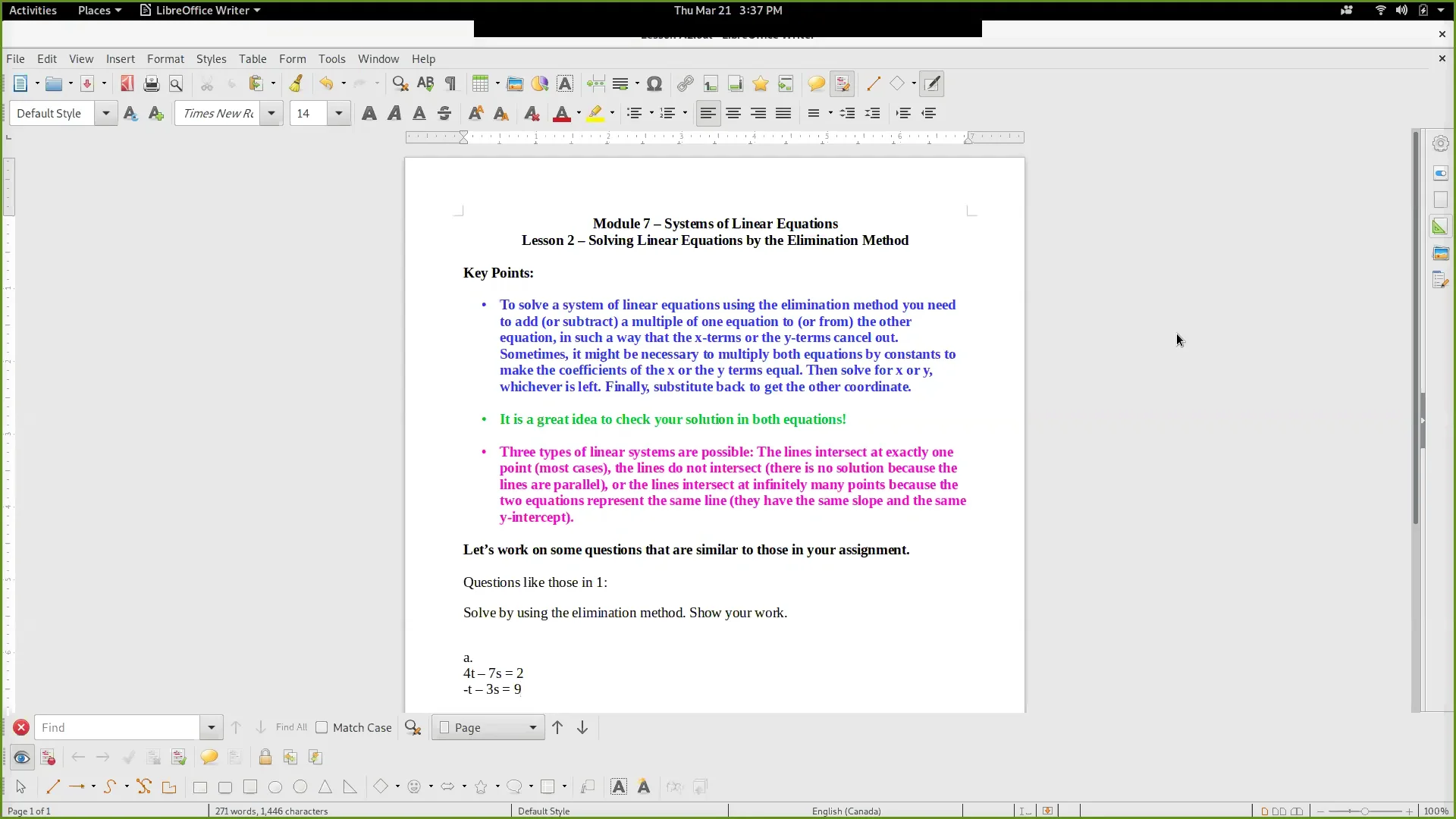Apply the yellow highlighting color swatch
The image size is (1456, 819).
tap(596, 113)
